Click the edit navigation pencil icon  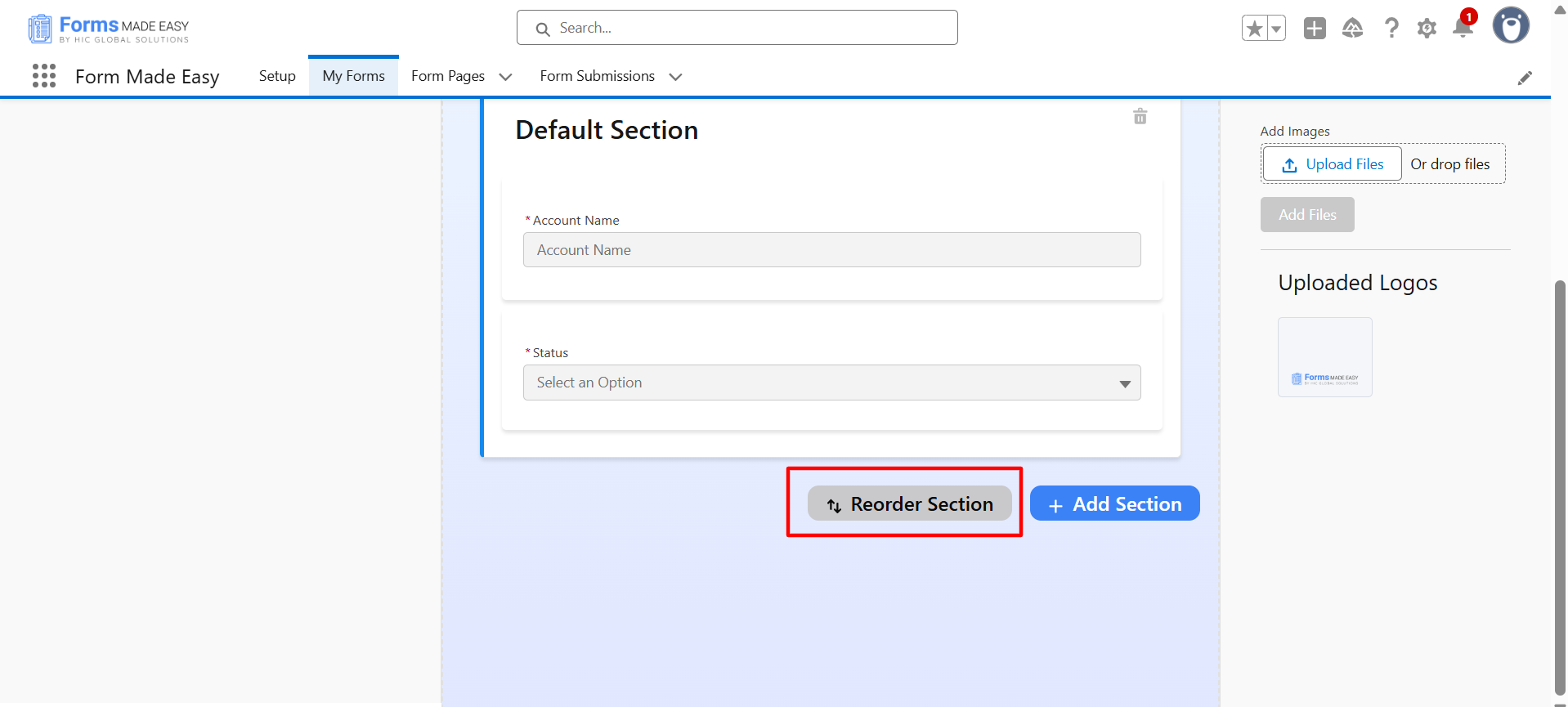point(1525,78)
